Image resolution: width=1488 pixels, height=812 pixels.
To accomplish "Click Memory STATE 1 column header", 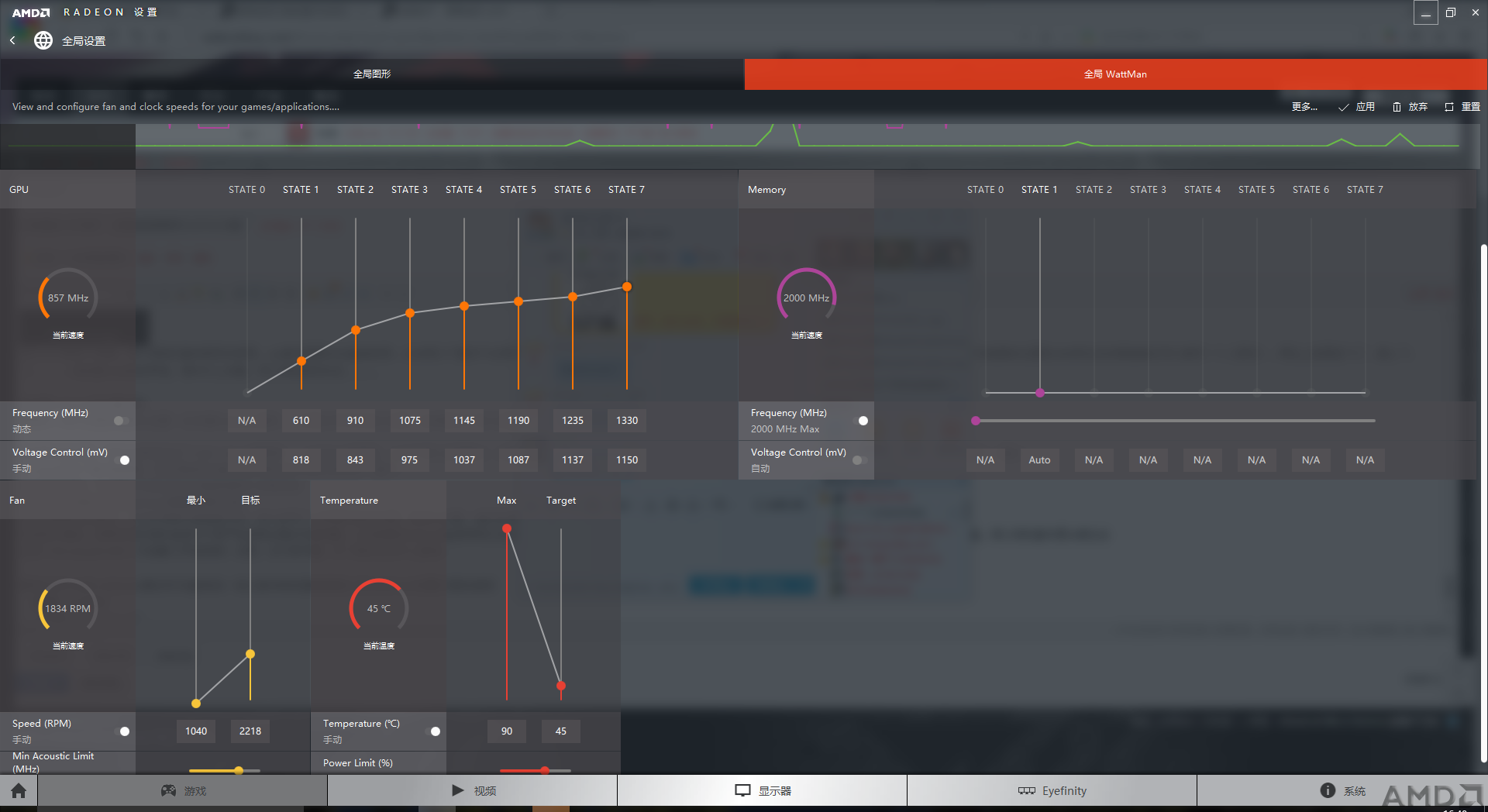I will pos(1039,190).
